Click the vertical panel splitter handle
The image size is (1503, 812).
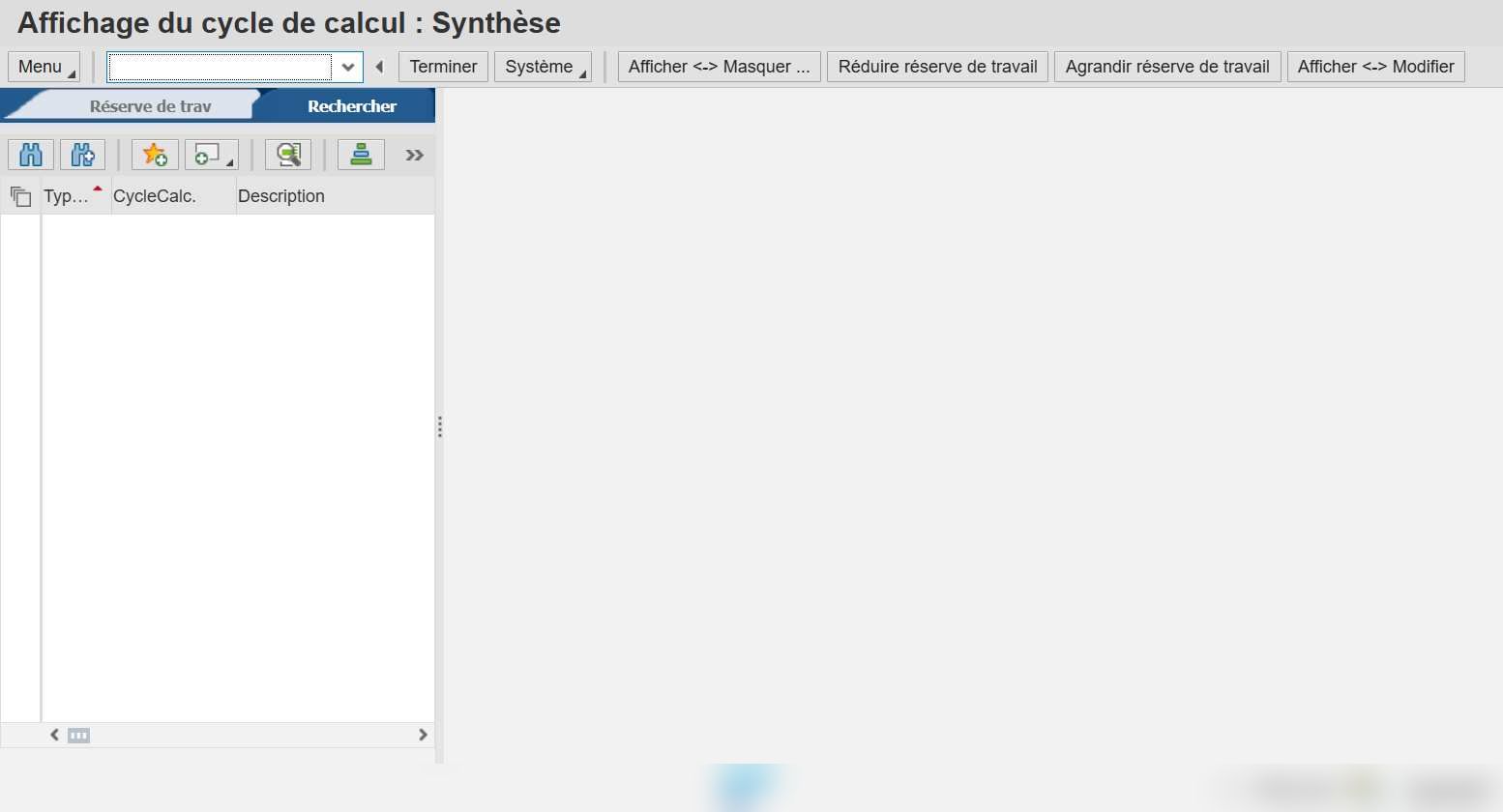(x=439, y=426)
